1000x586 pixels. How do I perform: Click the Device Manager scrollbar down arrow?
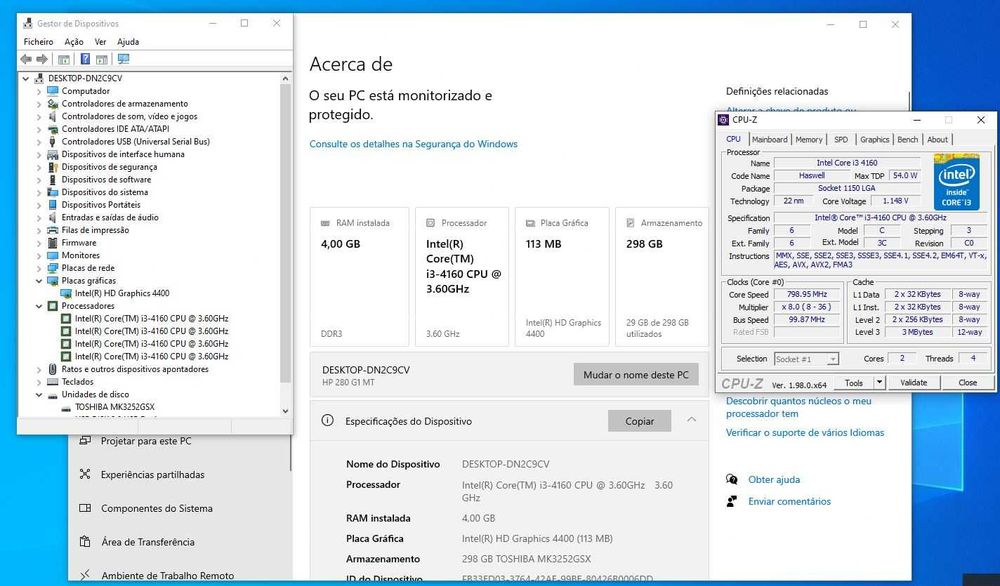click(x=285, y=411)
